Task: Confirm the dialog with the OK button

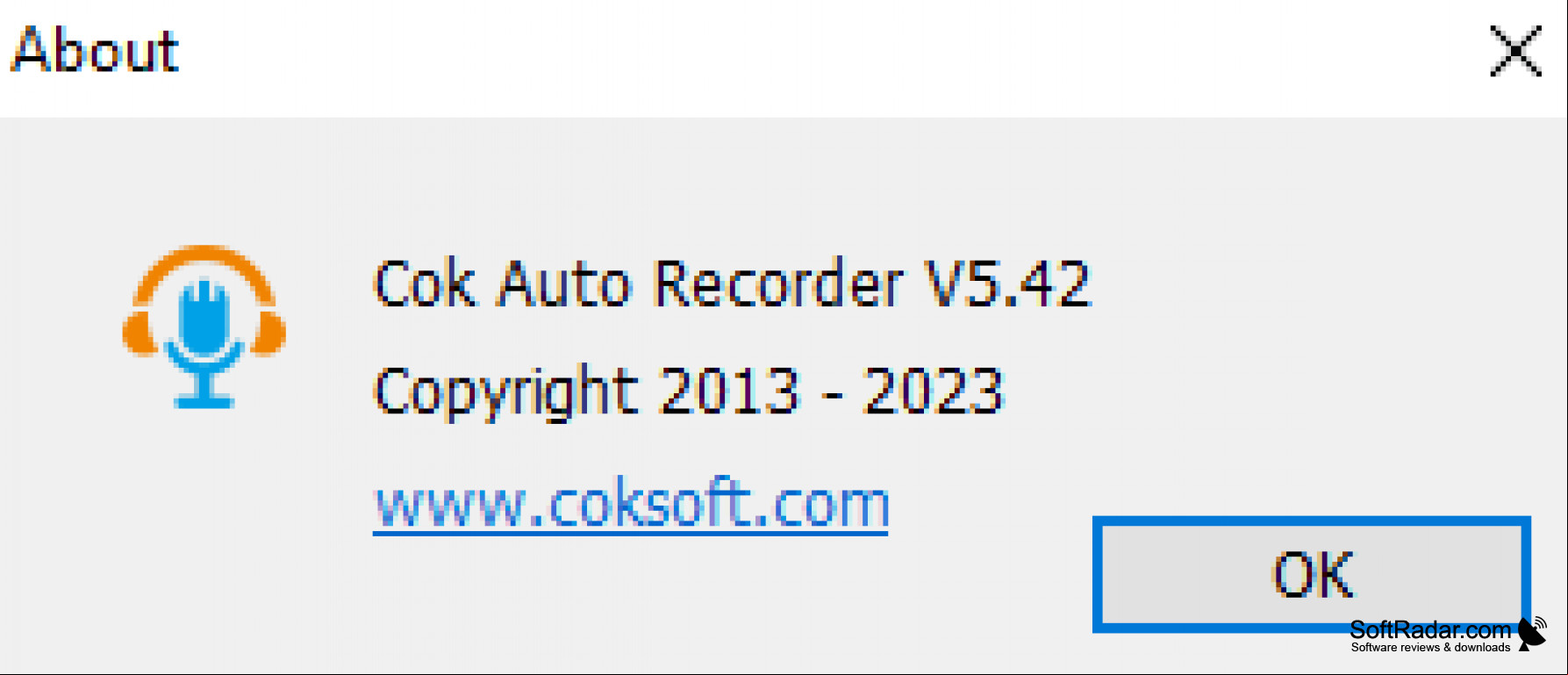Action: coord(1311,574)
